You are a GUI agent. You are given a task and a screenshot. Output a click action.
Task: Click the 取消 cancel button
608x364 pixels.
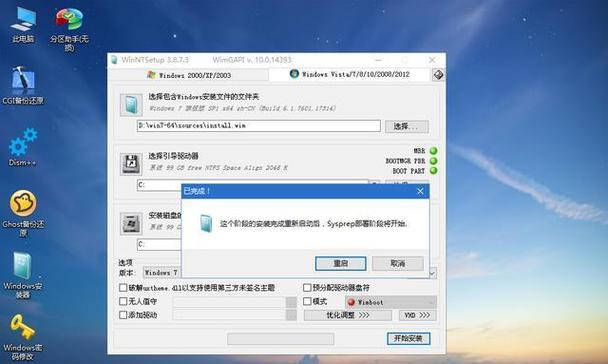pyautogui.click(x=397, y=264)
